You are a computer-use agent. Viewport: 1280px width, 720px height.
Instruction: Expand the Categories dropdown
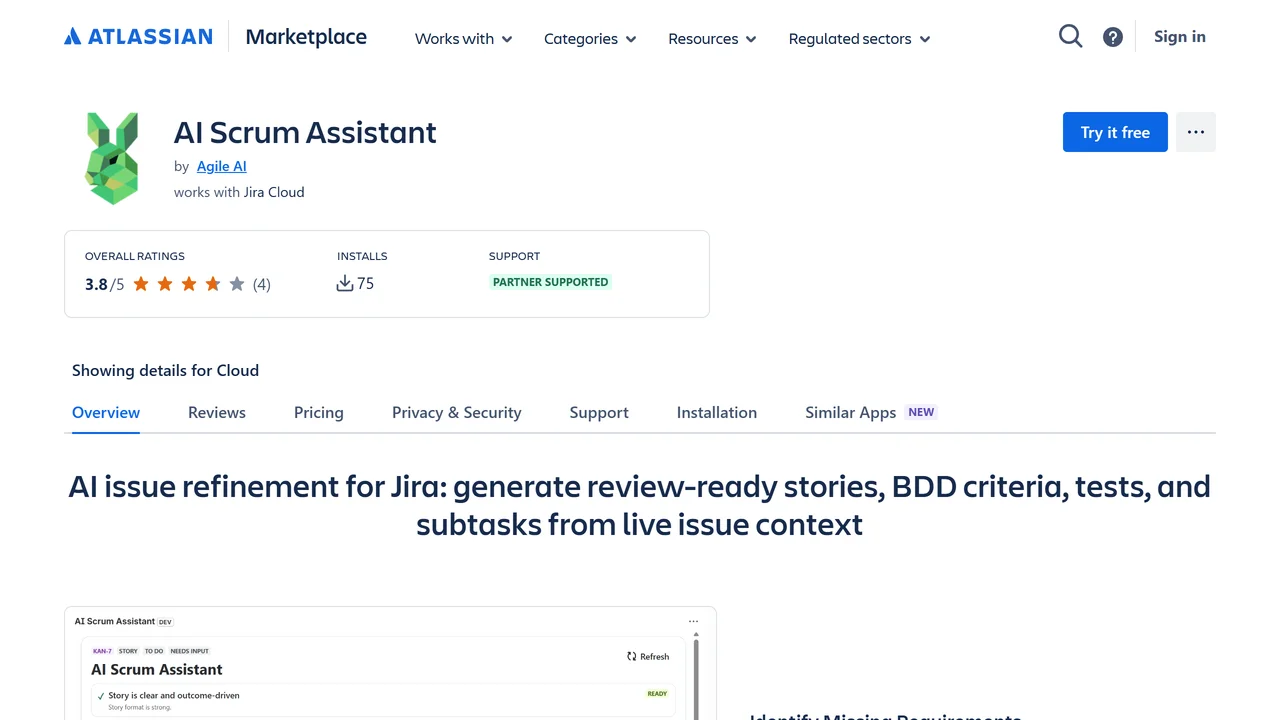pyautogui.click(x=590, y=39)
